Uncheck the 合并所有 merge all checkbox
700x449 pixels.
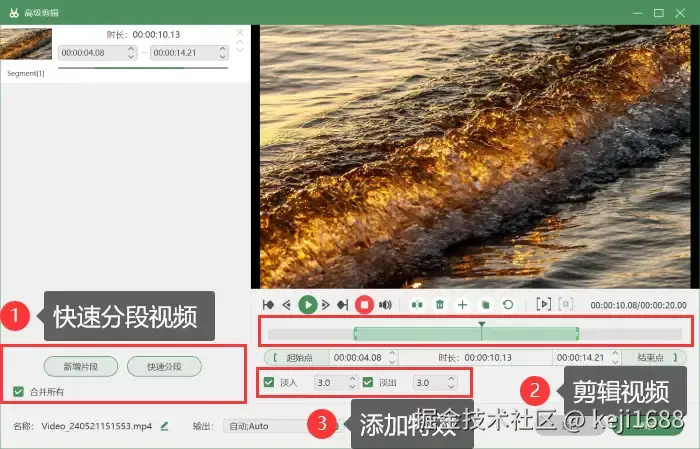tap(18, 392)
